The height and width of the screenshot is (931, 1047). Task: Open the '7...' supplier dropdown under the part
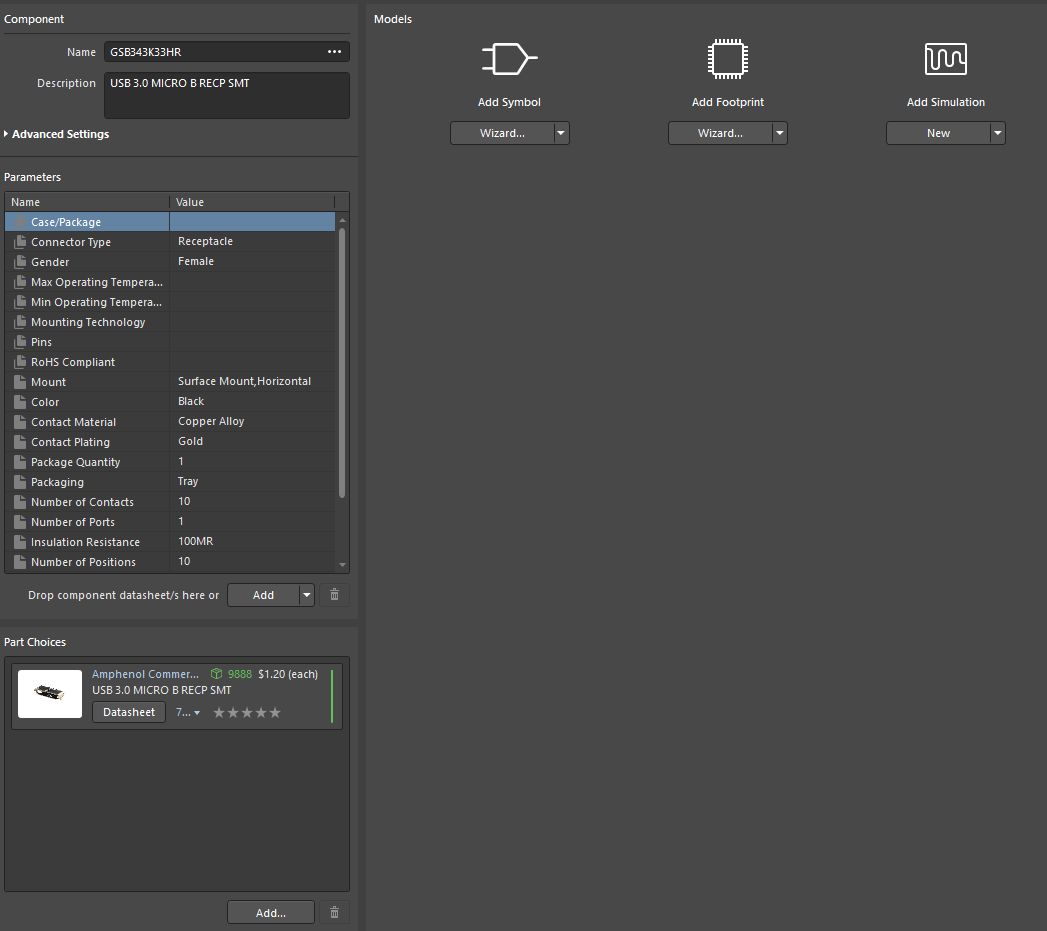[187, 712]
